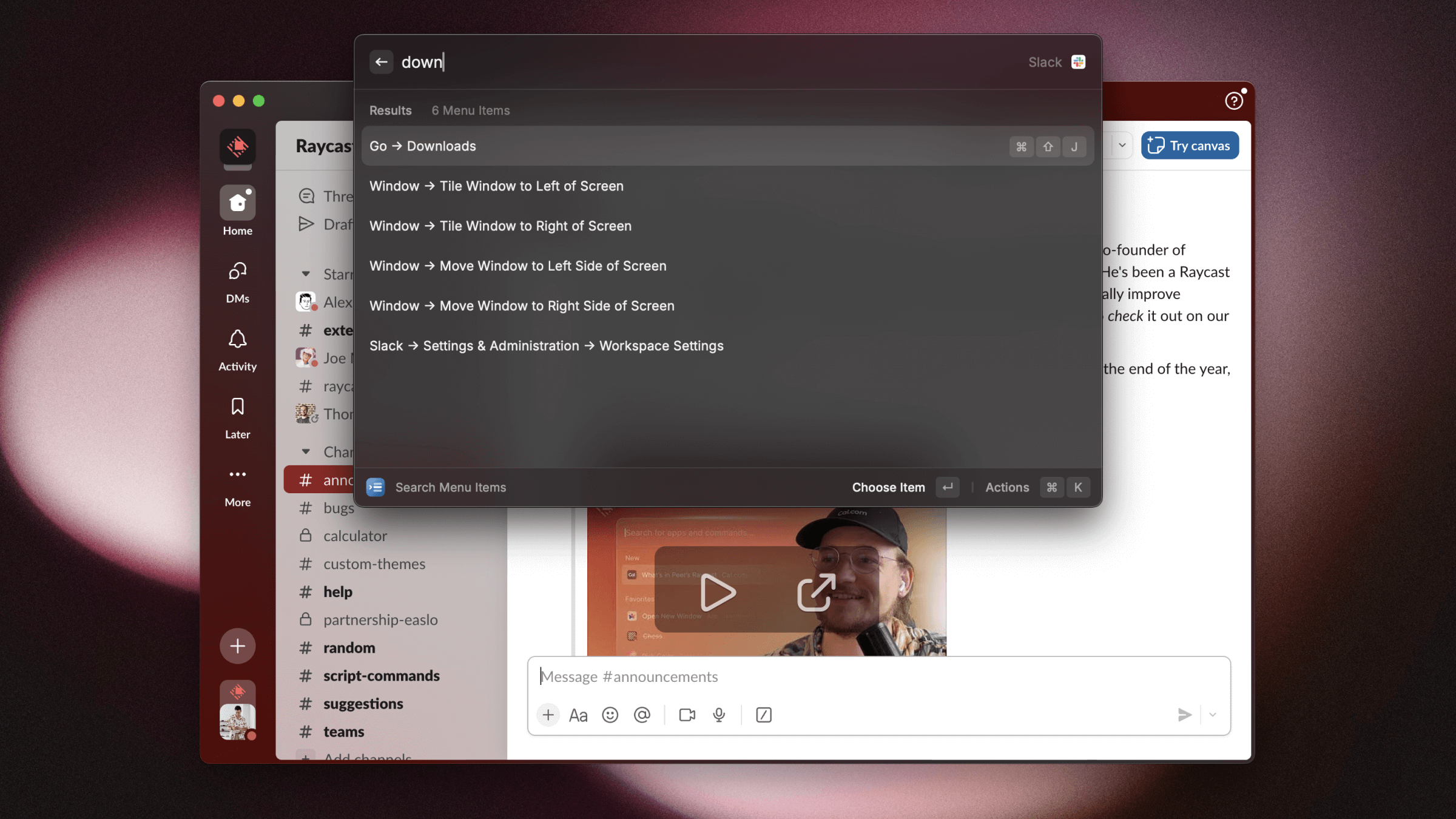Open the bold channel starting with "exte"
This screenshot has width=1456, height=819.
click(x=325, y=330)
